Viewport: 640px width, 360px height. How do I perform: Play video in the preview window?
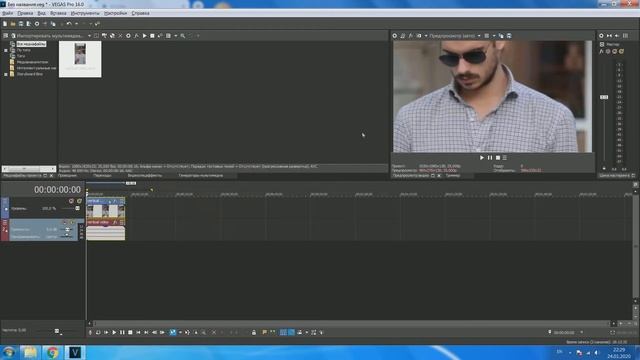click(482, 158)
